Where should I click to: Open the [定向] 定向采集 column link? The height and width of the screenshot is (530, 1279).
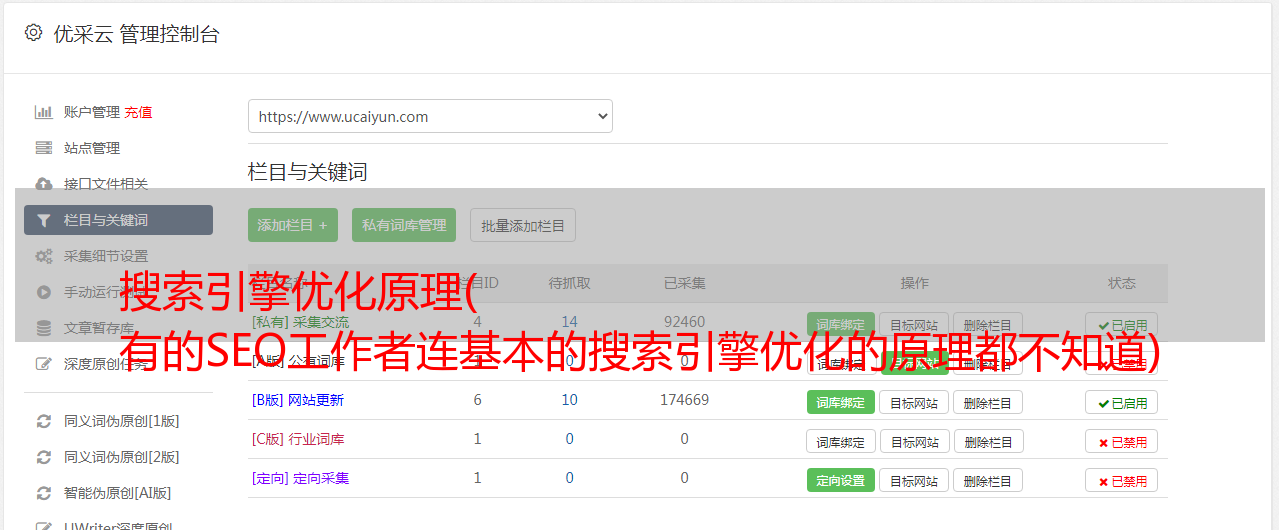[301, 478]
